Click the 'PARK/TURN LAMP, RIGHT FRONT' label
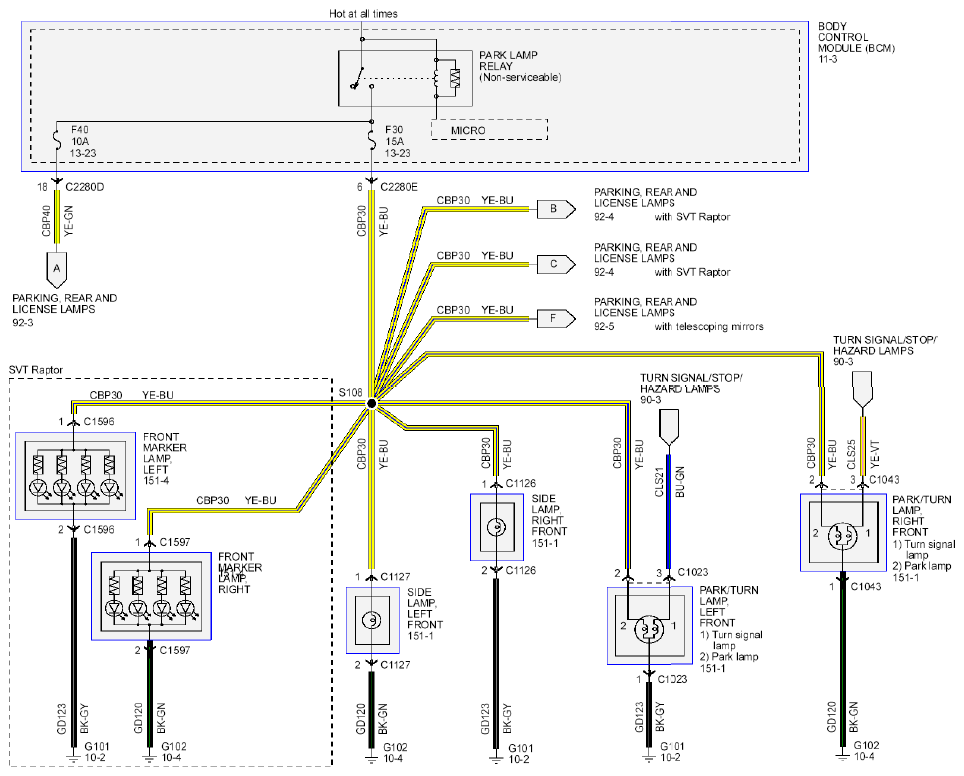 pyautogui.click(x=922, y=515)
